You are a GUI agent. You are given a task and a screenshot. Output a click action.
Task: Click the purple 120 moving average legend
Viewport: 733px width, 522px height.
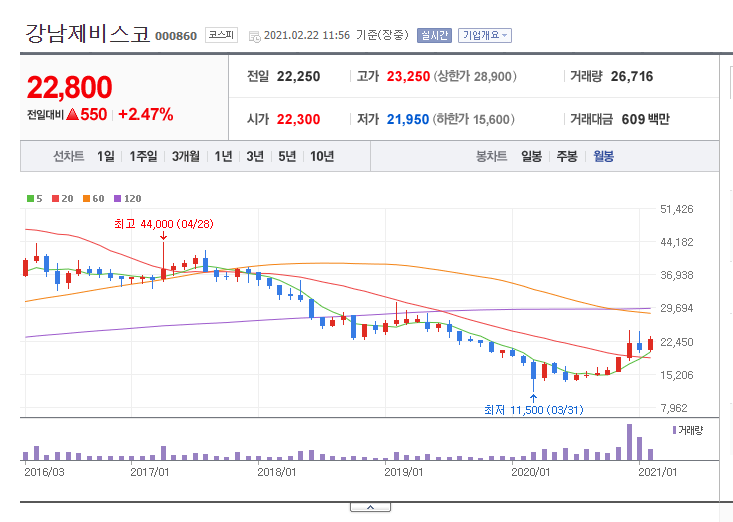[x=128, y=199]
